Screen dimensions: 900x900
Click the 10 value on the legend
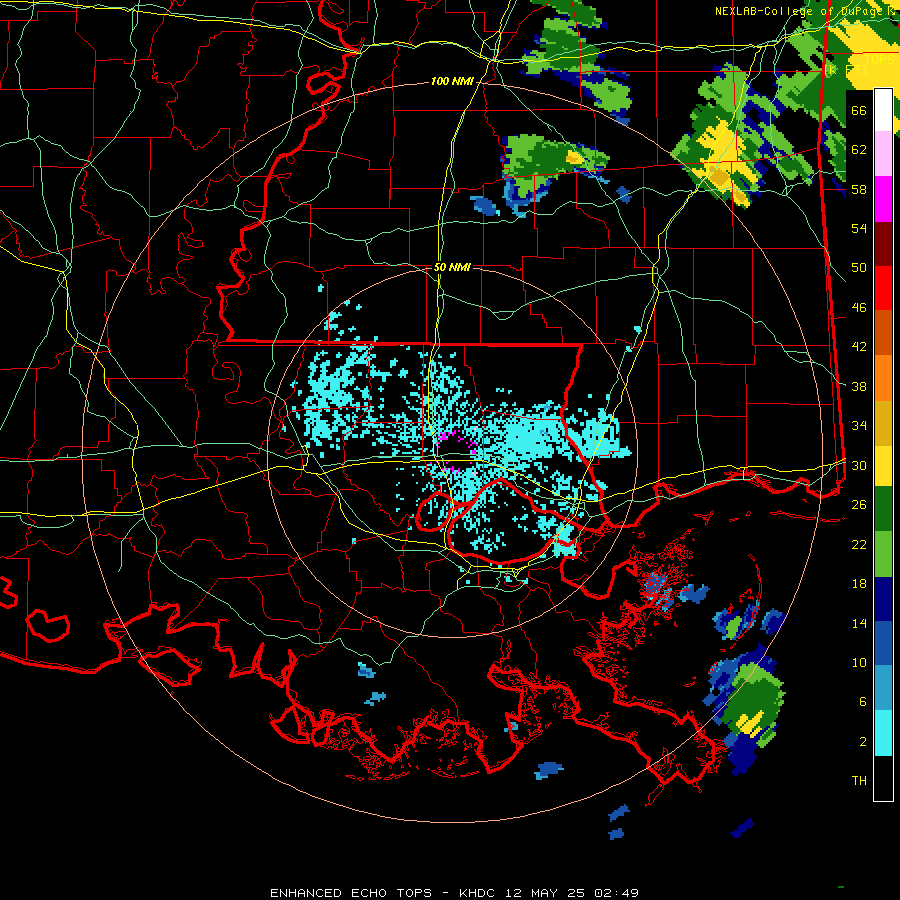(859, 662)
